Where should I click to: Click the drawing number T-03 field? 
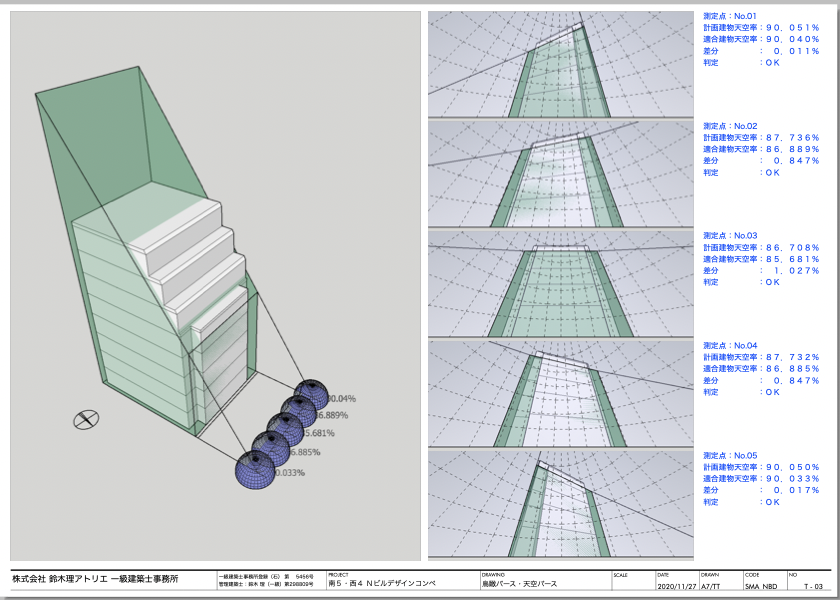click(811, 586)
